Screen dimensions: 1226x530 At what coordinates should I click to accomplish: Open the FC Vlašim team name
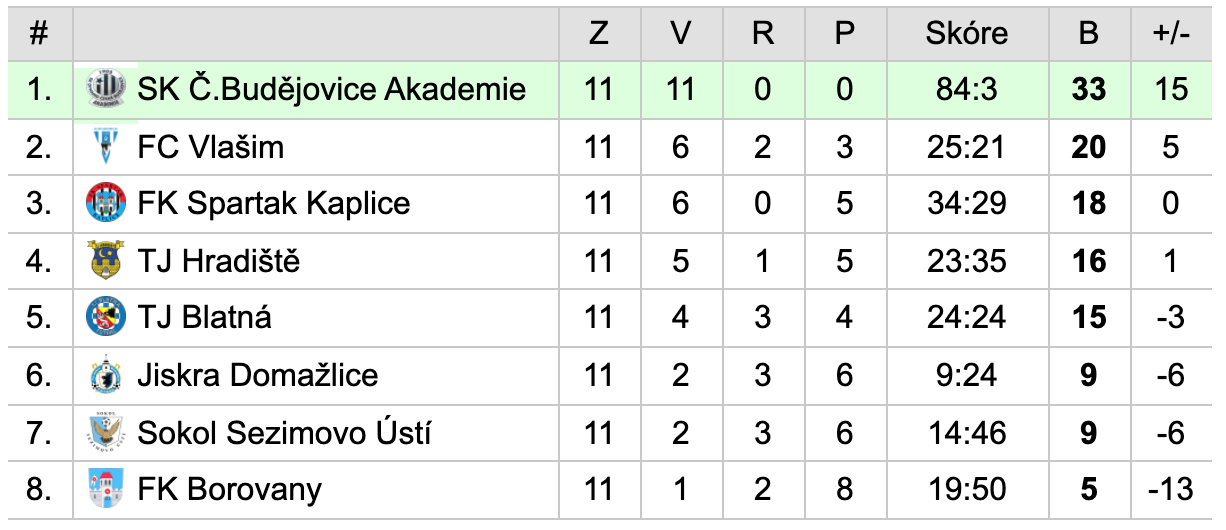pyautogui.click(x=211, y=147)
